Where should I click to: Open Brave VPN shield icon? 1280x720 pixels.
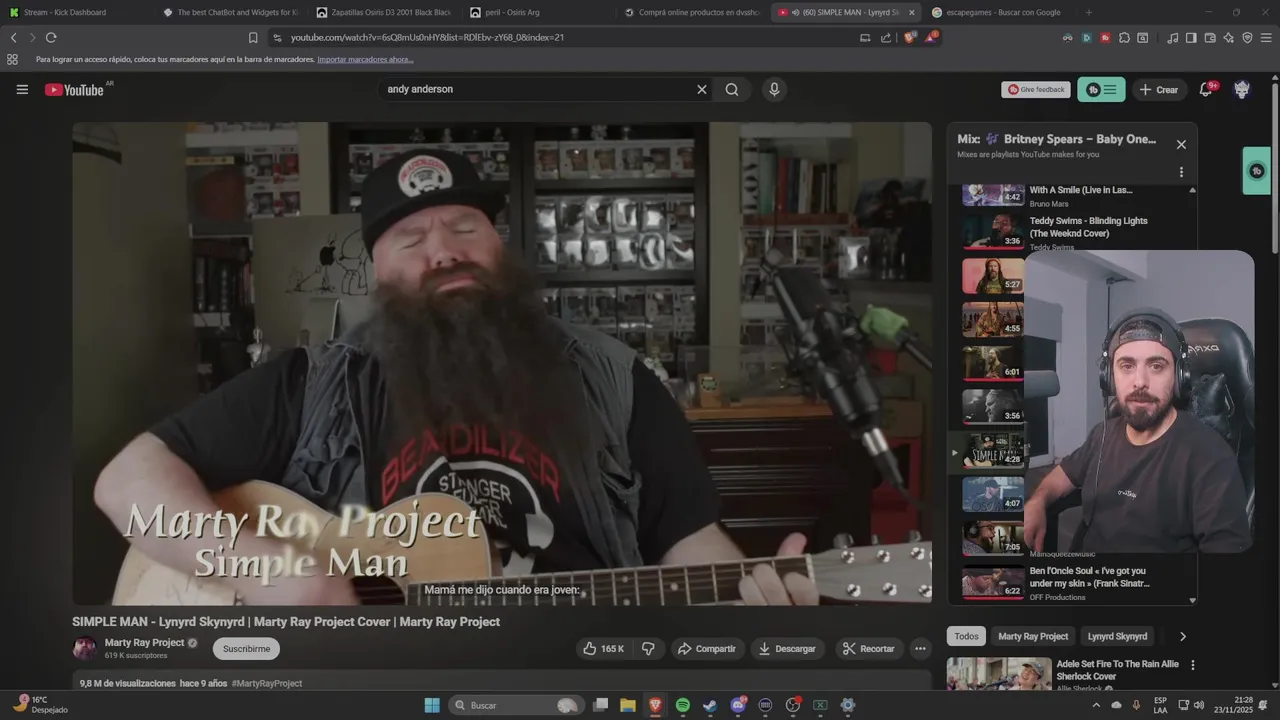[x=1247, y=37]
